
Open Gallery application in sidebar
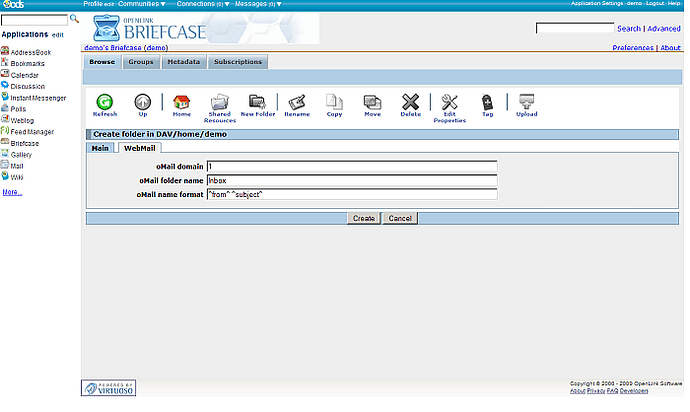click(x=21, y=154)
